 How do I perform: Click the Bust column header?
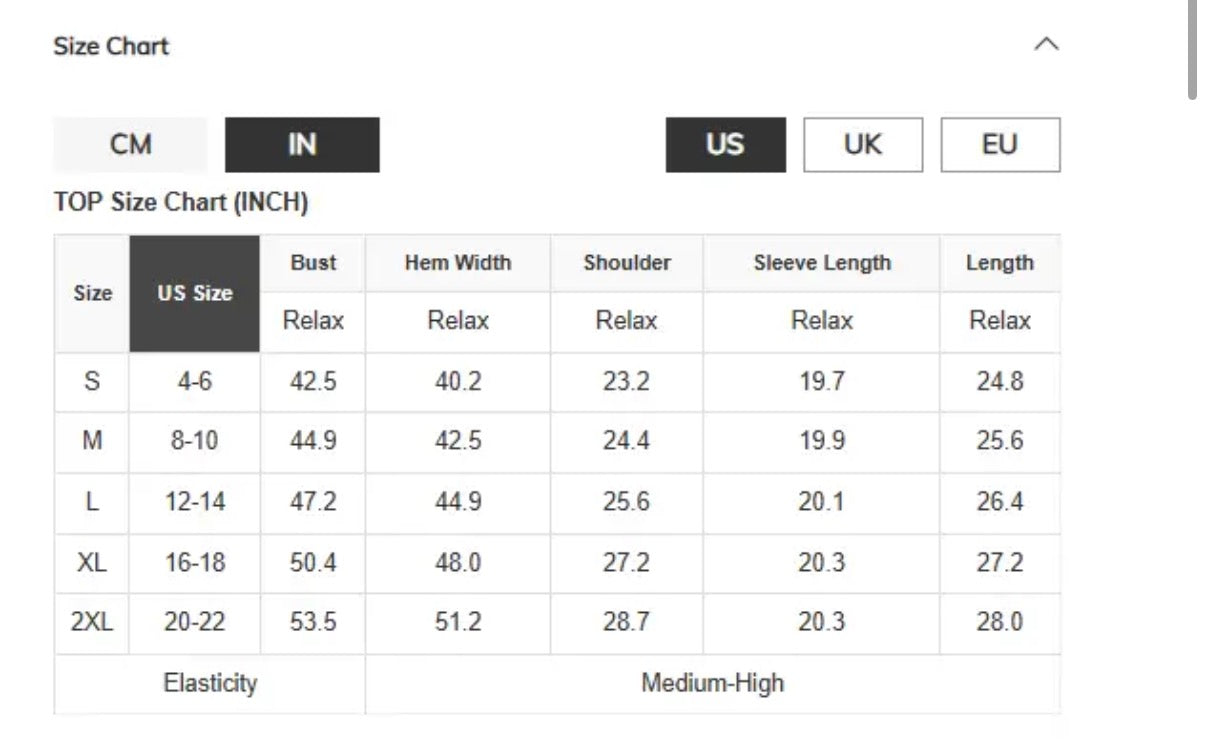313,263
